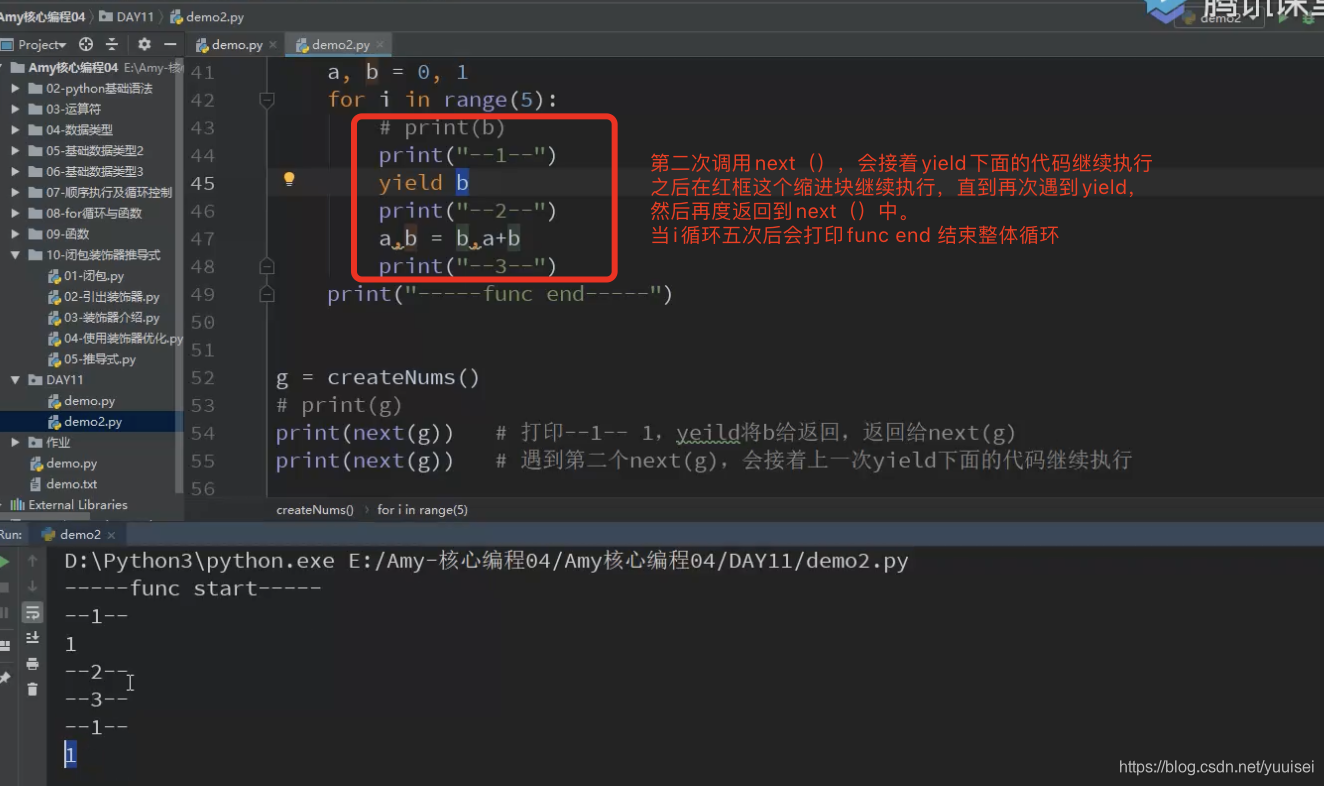Fold the for loop at line 42
The image size is (1324, 786).
click(x=267, y=100)
